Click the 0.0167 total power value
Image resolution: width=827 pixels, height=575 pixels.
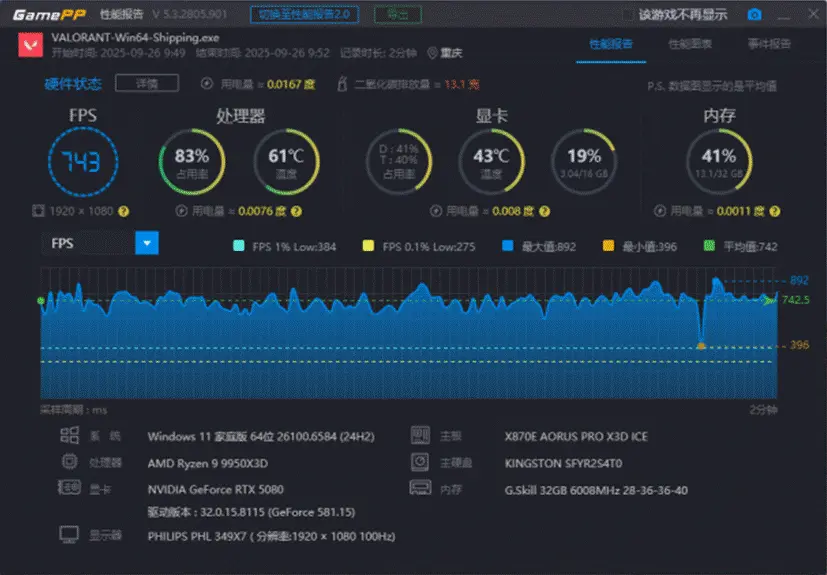pos(291,84)
